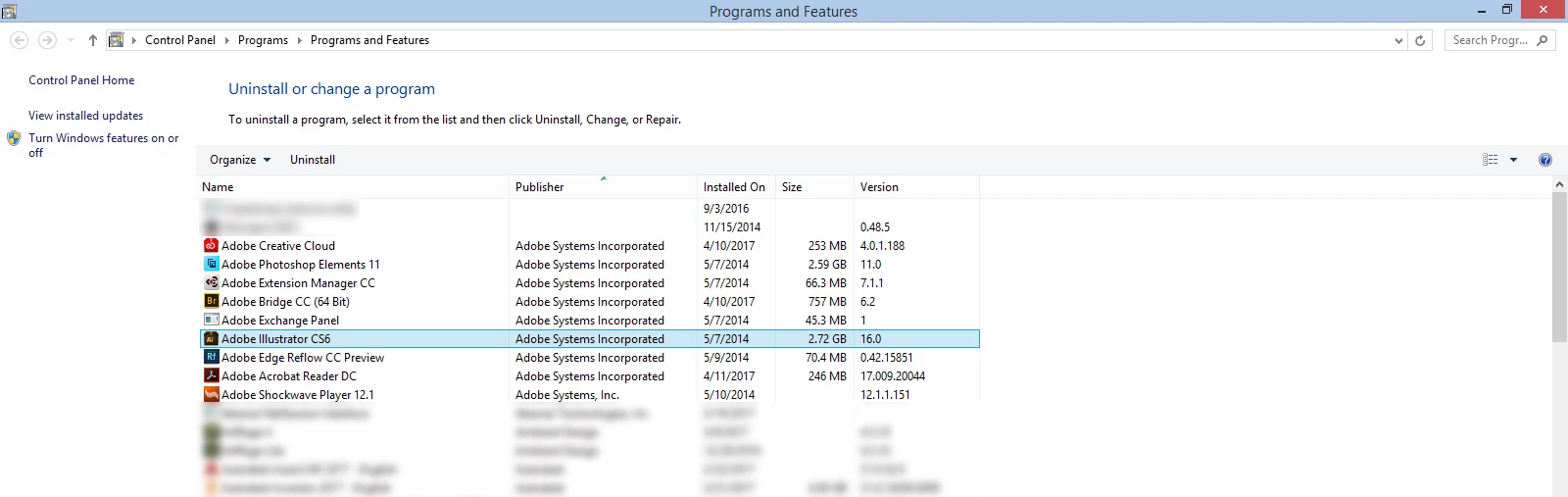Click the Adobe Creative Cloud program icon
Viewport: 1568px width, 497px height.
coord(211,246)
